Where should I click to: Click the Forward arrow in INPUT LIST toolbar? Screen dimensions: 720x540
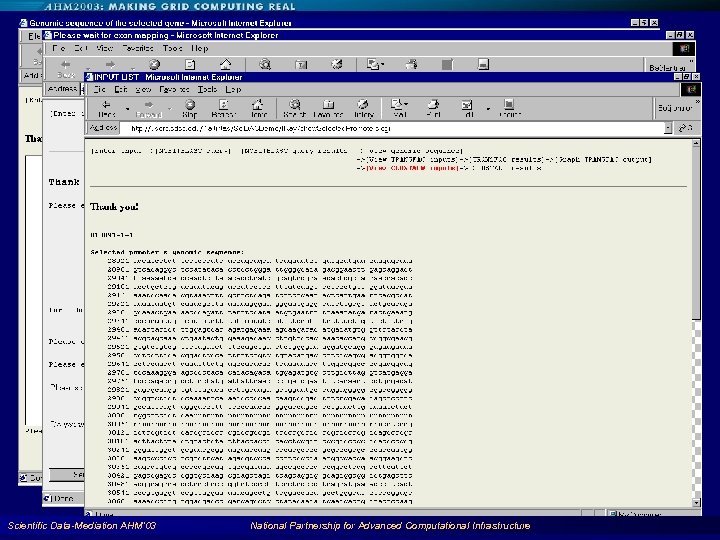[148, 107]
